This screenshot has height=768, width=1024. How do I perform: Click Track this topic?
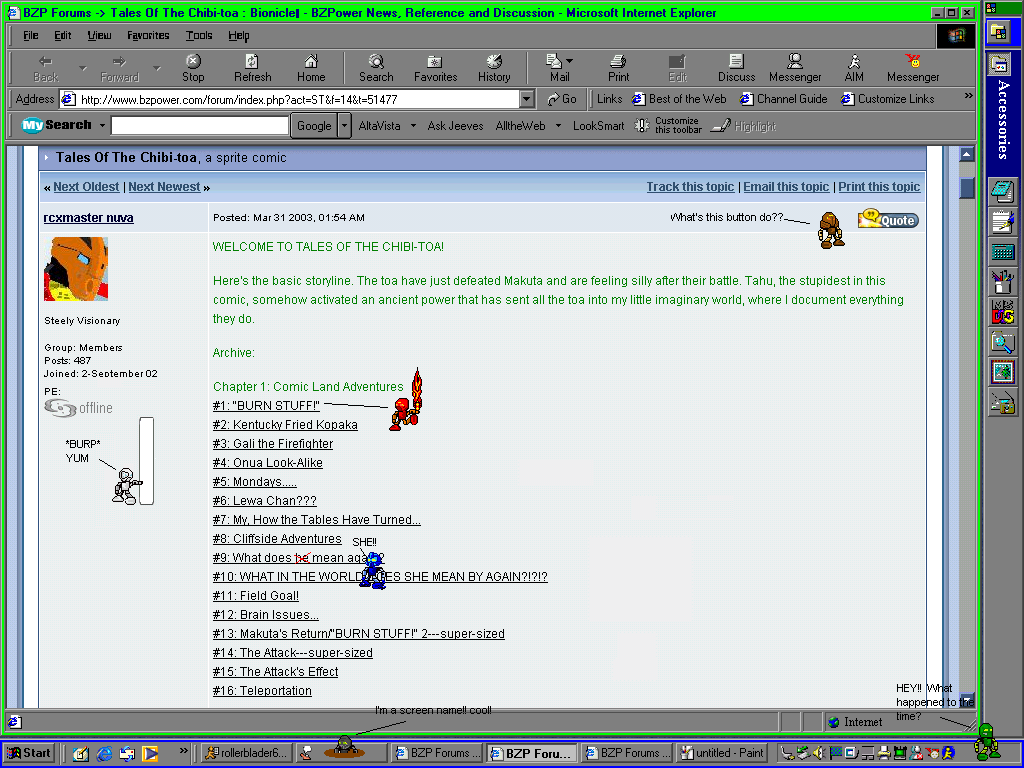[x=690, y=187]
